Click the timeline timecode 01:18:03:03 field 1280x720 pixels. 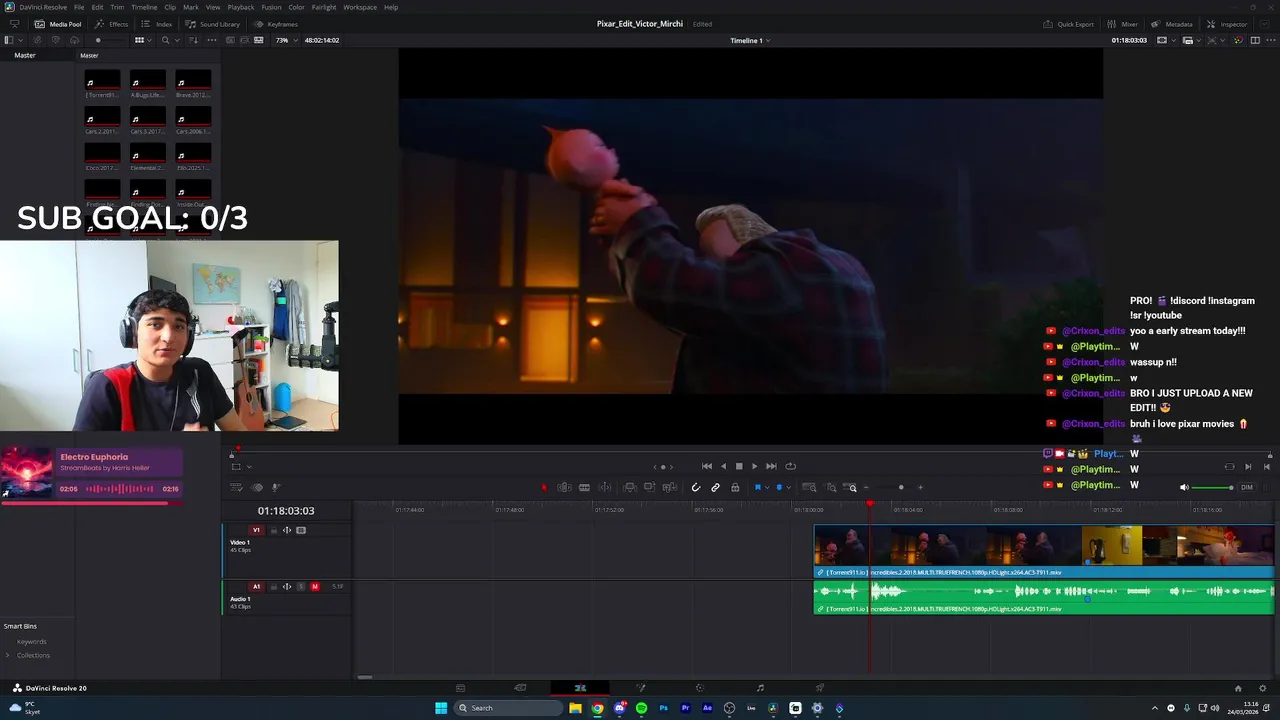point(286,511)
